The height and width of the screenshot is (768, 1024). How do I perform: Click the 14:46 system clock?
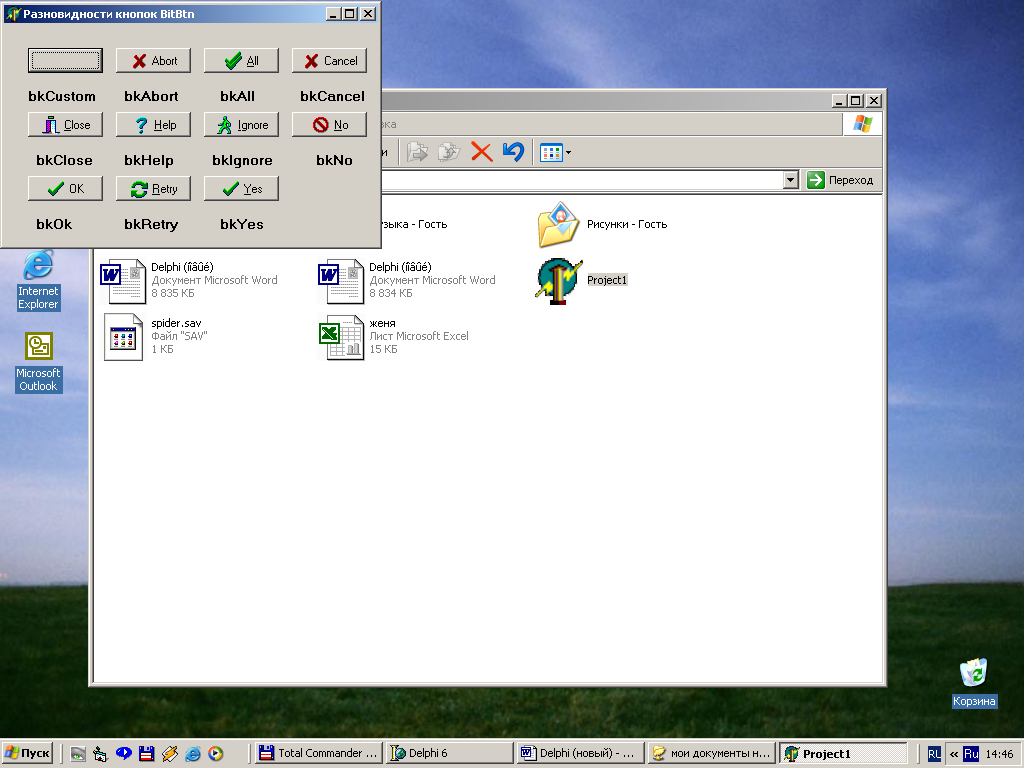[1000, 754]
